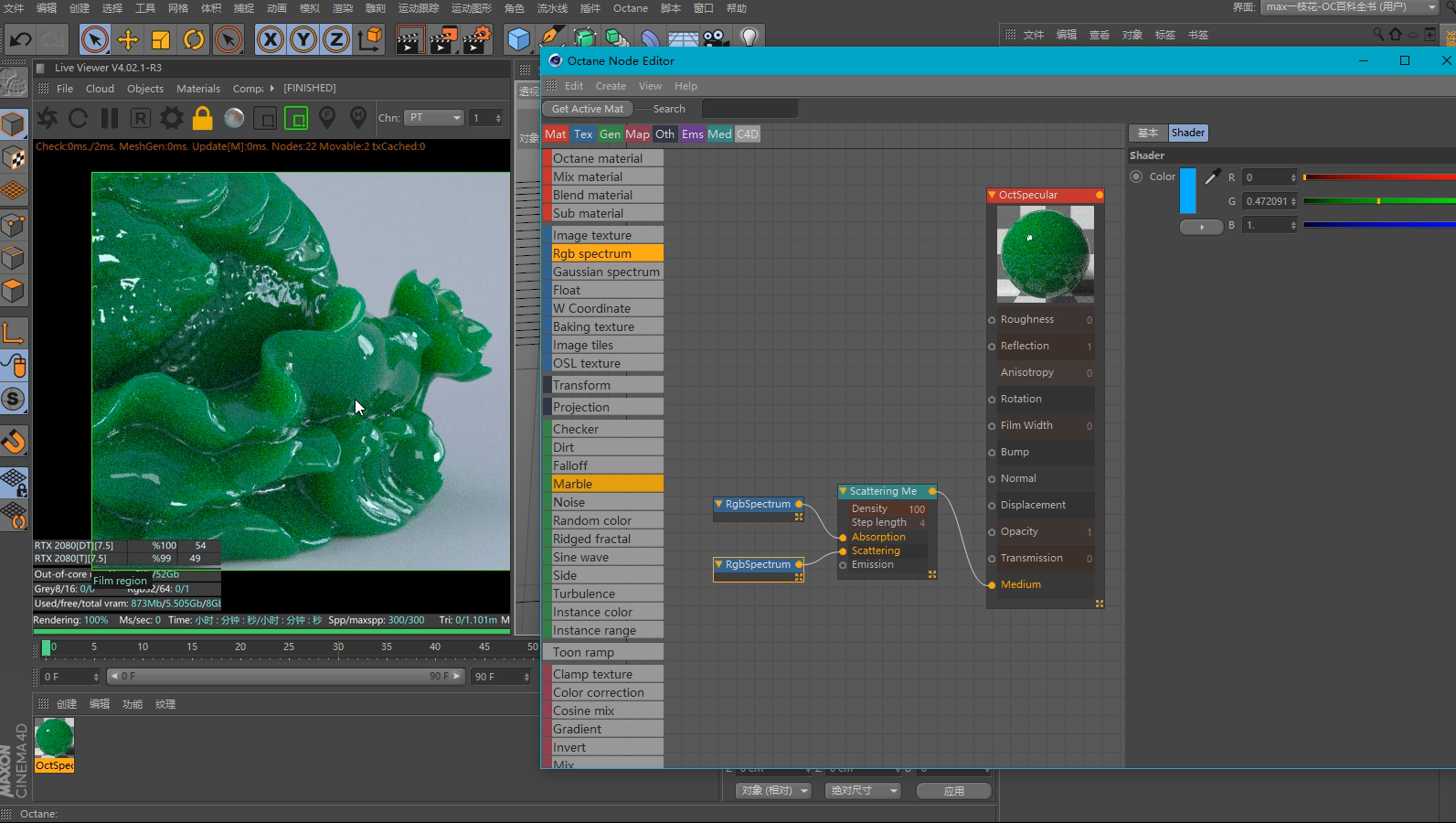Open Node Editor View menu
The width and height of the screenshot is (1456, 823).
click(x=650, y=86)
